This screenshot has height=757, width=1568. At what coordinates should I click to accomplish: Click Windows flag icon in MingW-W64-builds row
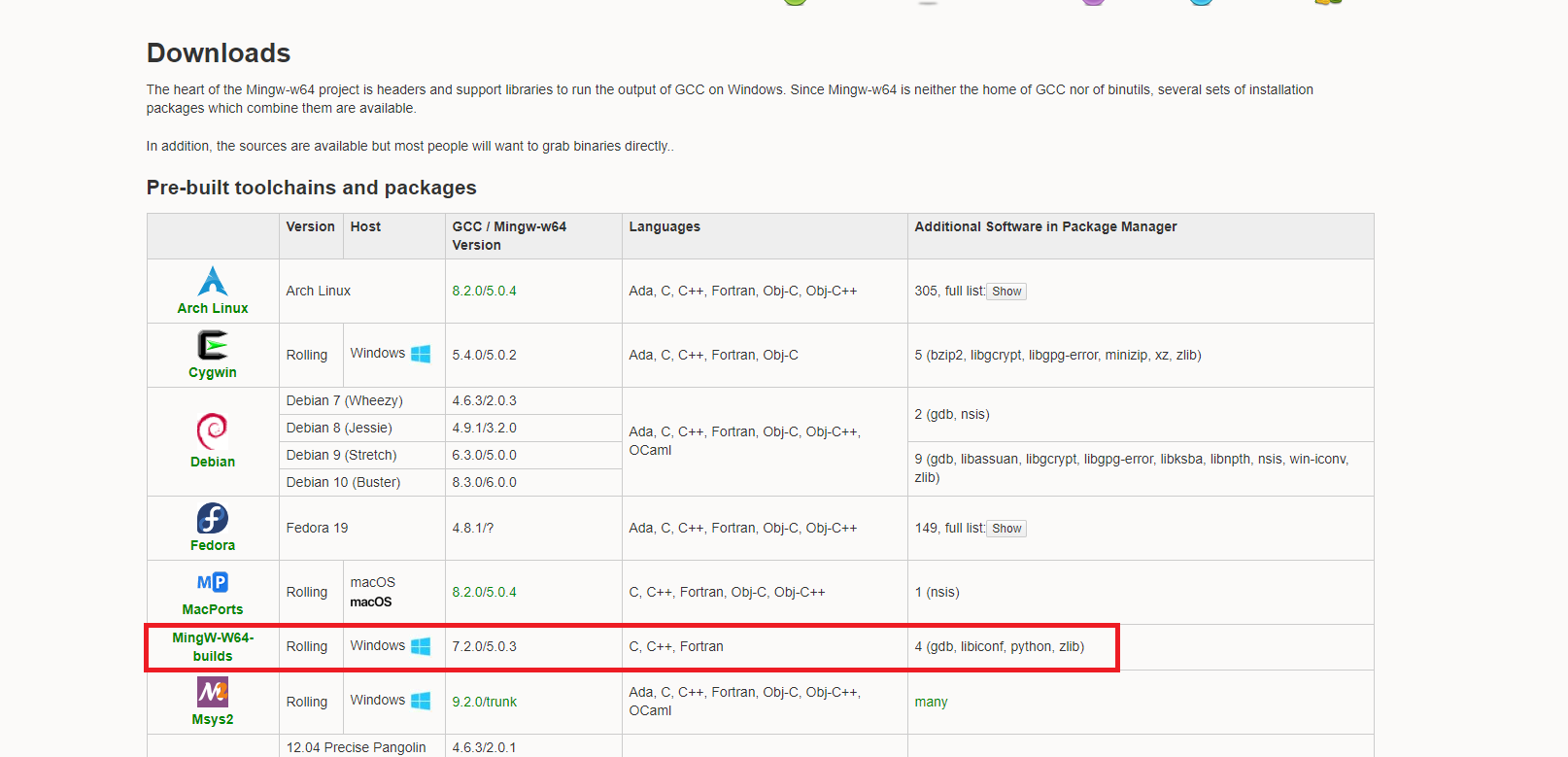[421, 646]
